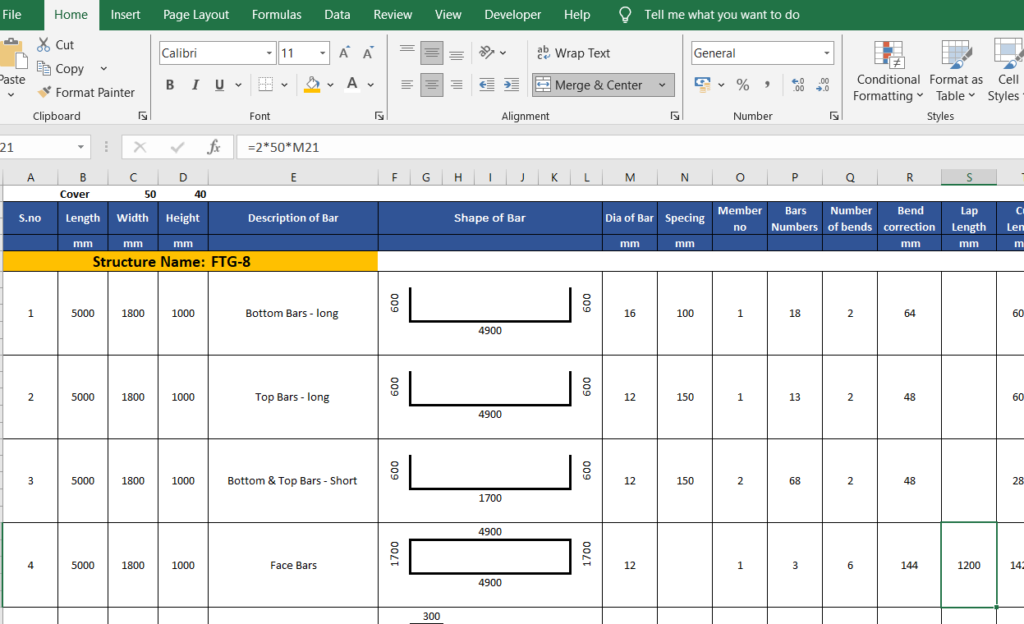Switch to the Insert tab

coord(125,14)
